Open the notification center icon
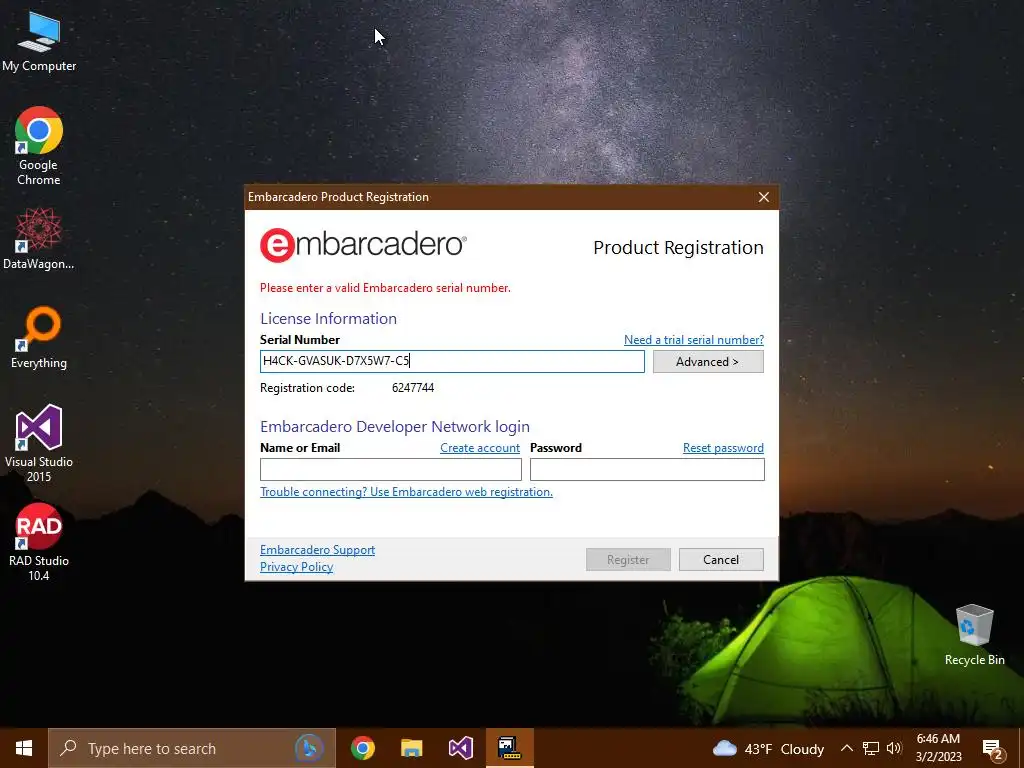 pyautogui.click(x=993, y=748)
